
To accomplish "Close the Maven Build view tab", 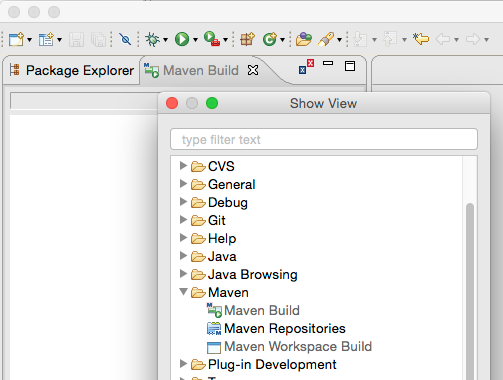I will pyautogui.click(x=253, y=70).
